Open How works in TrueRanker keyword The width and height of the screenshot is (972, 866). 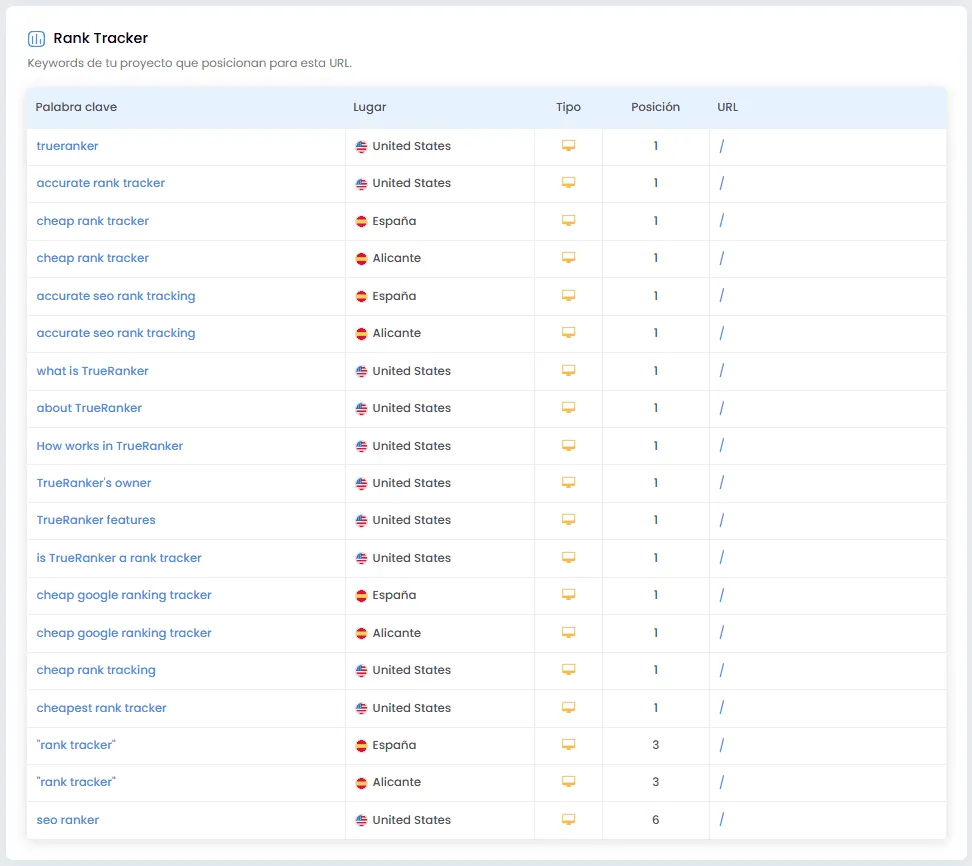[x=110, y=446]
